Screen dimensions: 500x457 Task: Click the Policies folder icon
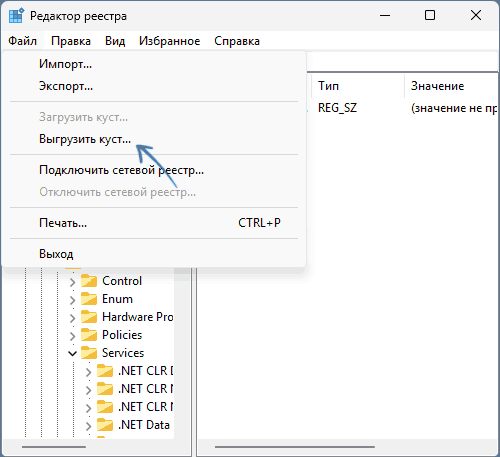[x=89, y=335]
